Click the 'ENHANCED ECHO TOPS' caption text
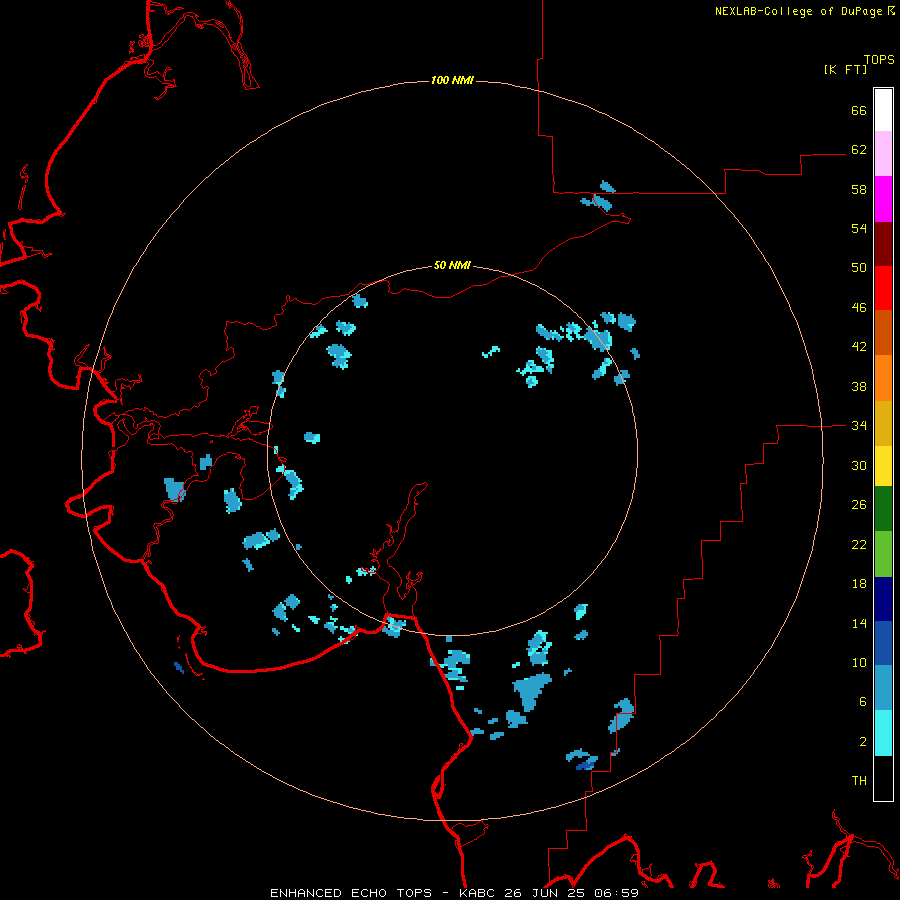This screenshot has width=900, height=900. pyautogui.click(x=351, y=893)
